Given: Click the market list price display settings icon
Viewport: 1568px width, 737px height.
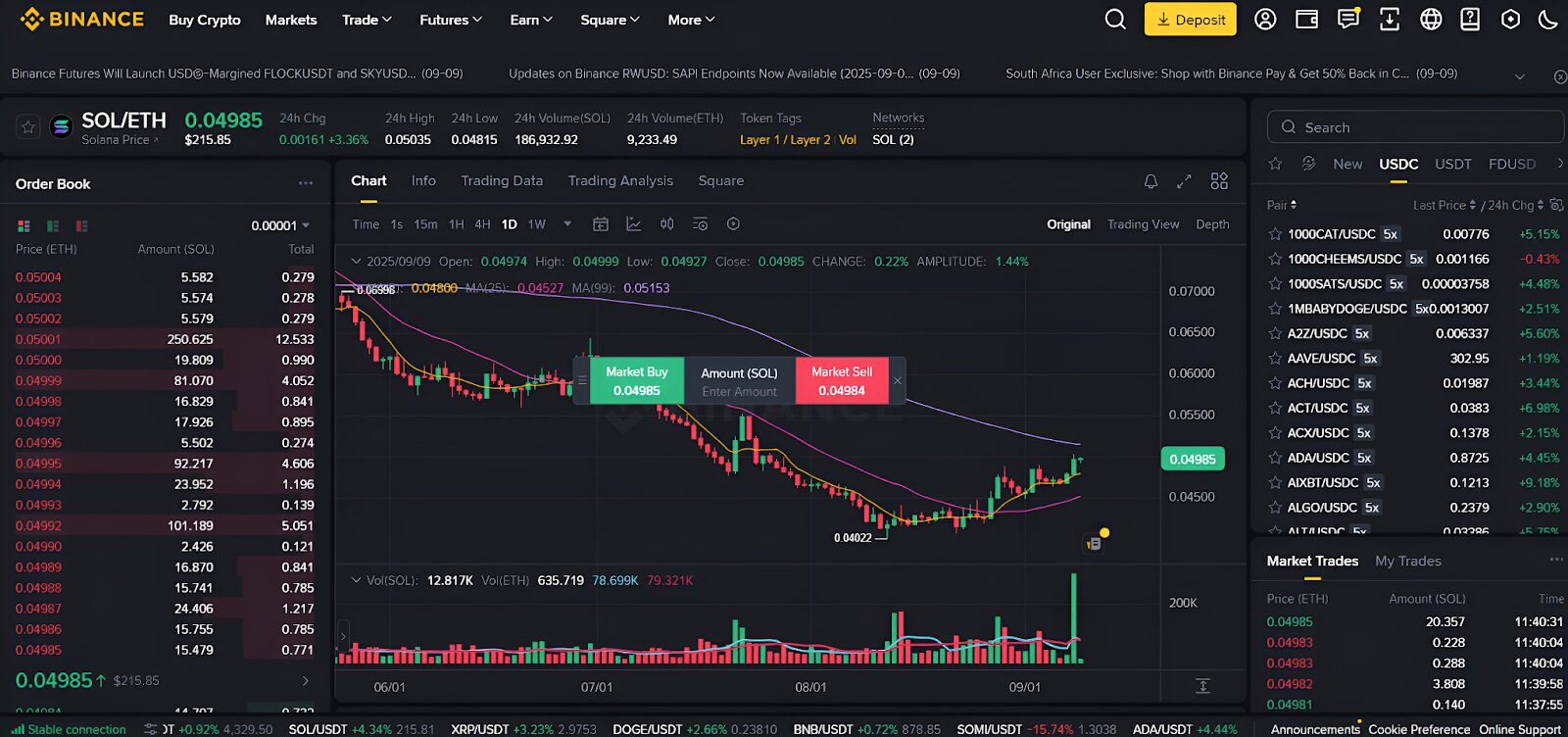Looking at the screenshot, I should (x=1556, y=205).
